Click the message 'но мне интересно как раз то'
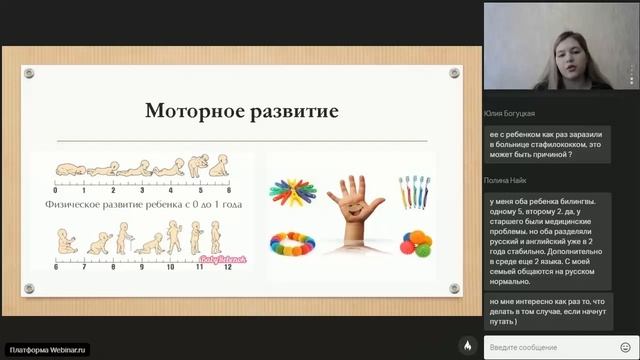 tap(548, 311)
